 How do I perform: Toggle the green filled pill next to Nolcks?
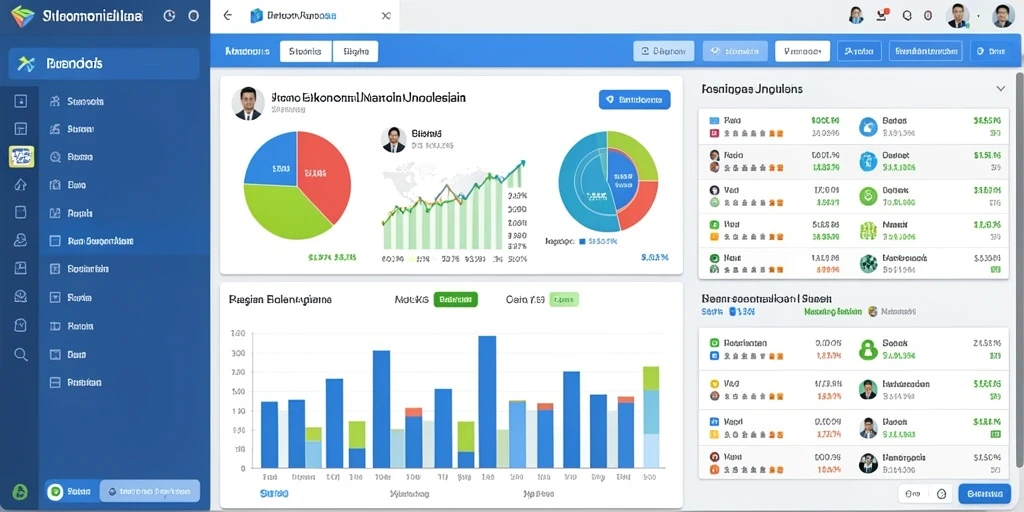pyautogui.click(x=455, y=300)
